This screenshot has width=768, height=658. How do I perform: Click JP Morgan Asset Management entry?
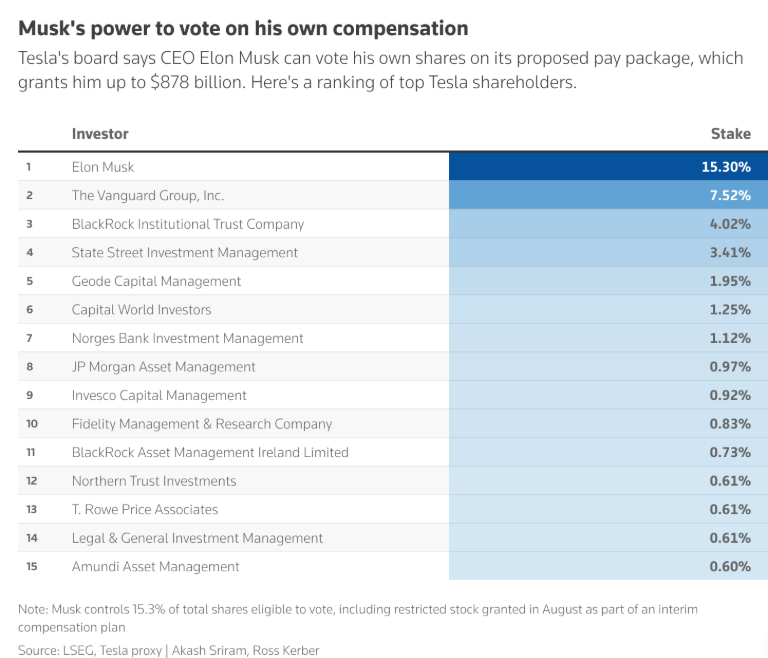[x=164, y=367]
